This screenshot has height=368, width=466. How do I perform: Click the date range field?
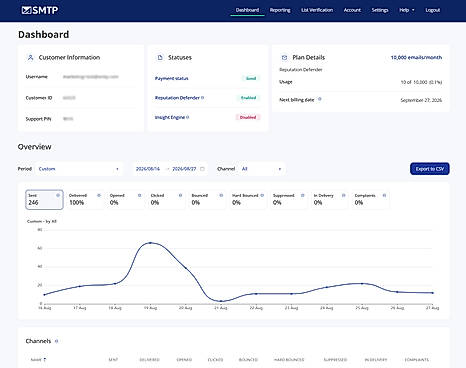pos(170,169)
